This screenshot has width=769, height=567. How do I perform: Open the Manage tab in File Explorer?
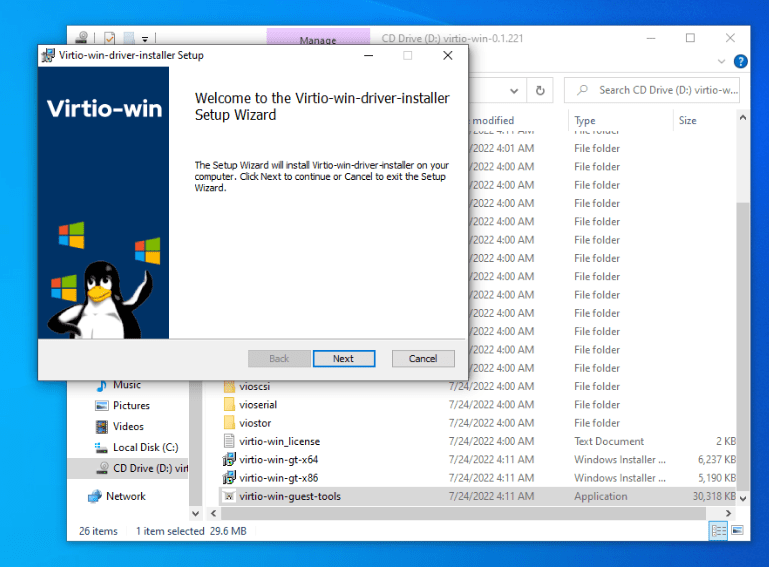pyautogui.click(x=318, y=38)
